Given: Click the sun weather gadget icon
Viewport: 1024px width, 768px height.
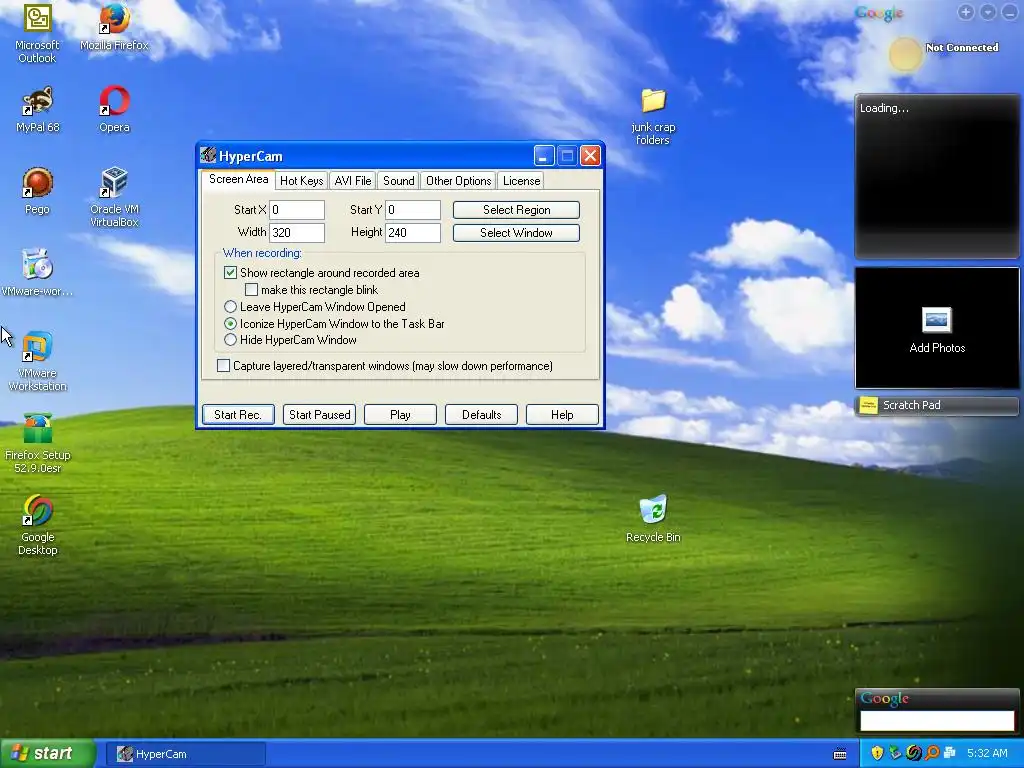Looking at the screenshot, I should click(905, 54).
